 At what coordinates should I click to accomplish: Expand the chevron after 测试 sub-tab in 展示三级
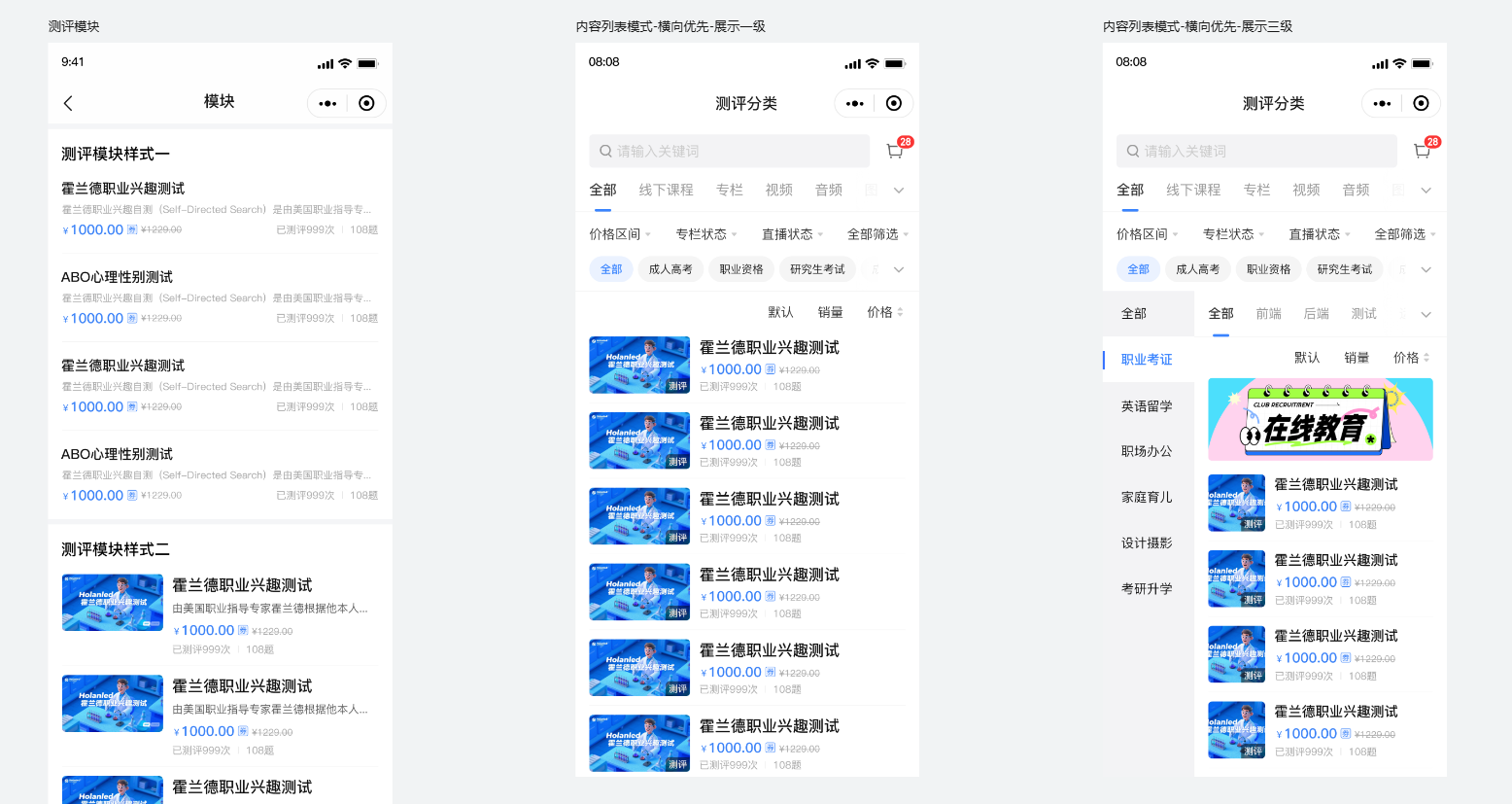1426,314
